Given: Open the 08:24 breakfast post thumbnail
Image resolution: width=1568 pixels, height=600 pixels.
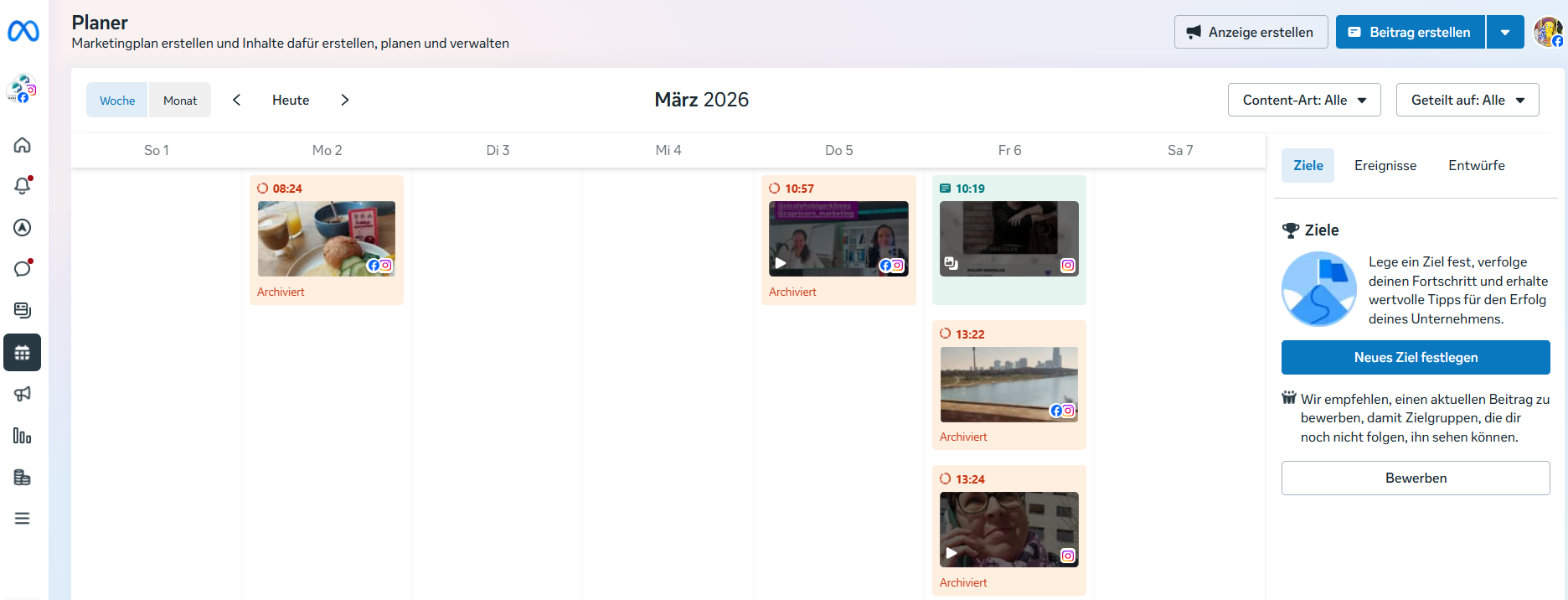Looking at the screenshot, I should [x=327, y=239].
